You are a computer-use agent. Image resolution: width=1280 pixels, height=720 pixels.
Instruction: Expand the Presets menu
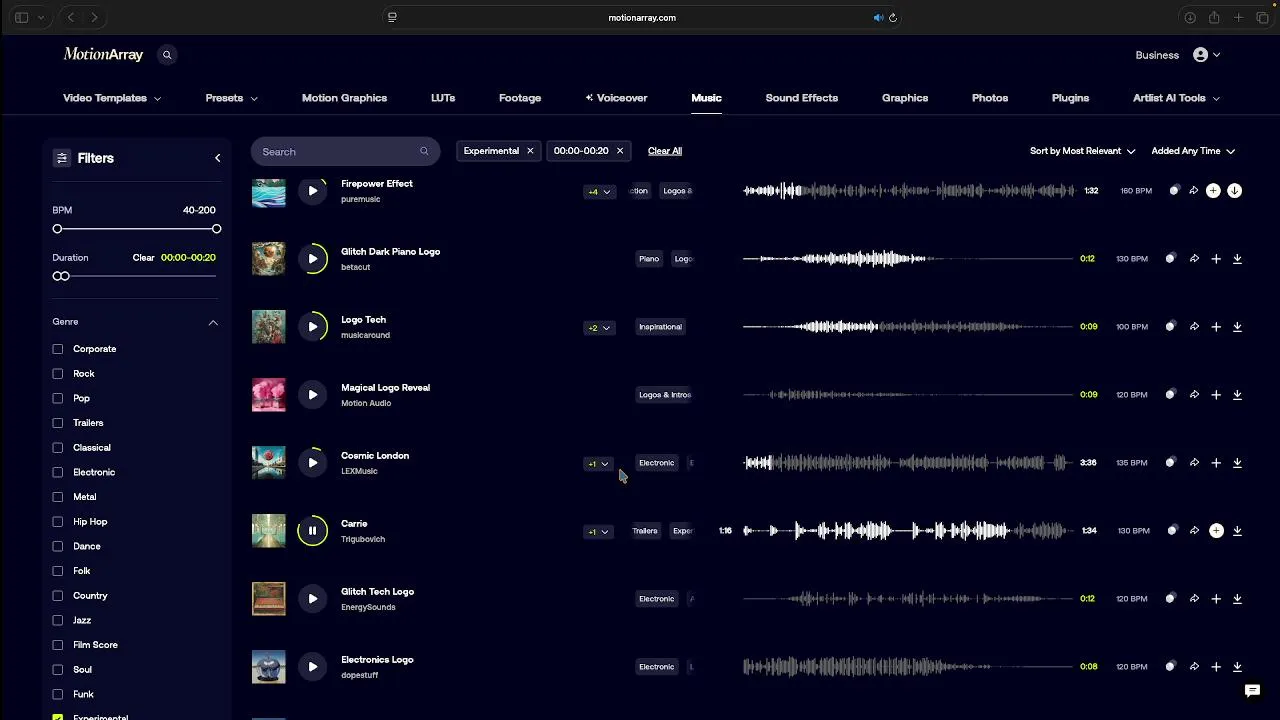(x=231, y=98)
